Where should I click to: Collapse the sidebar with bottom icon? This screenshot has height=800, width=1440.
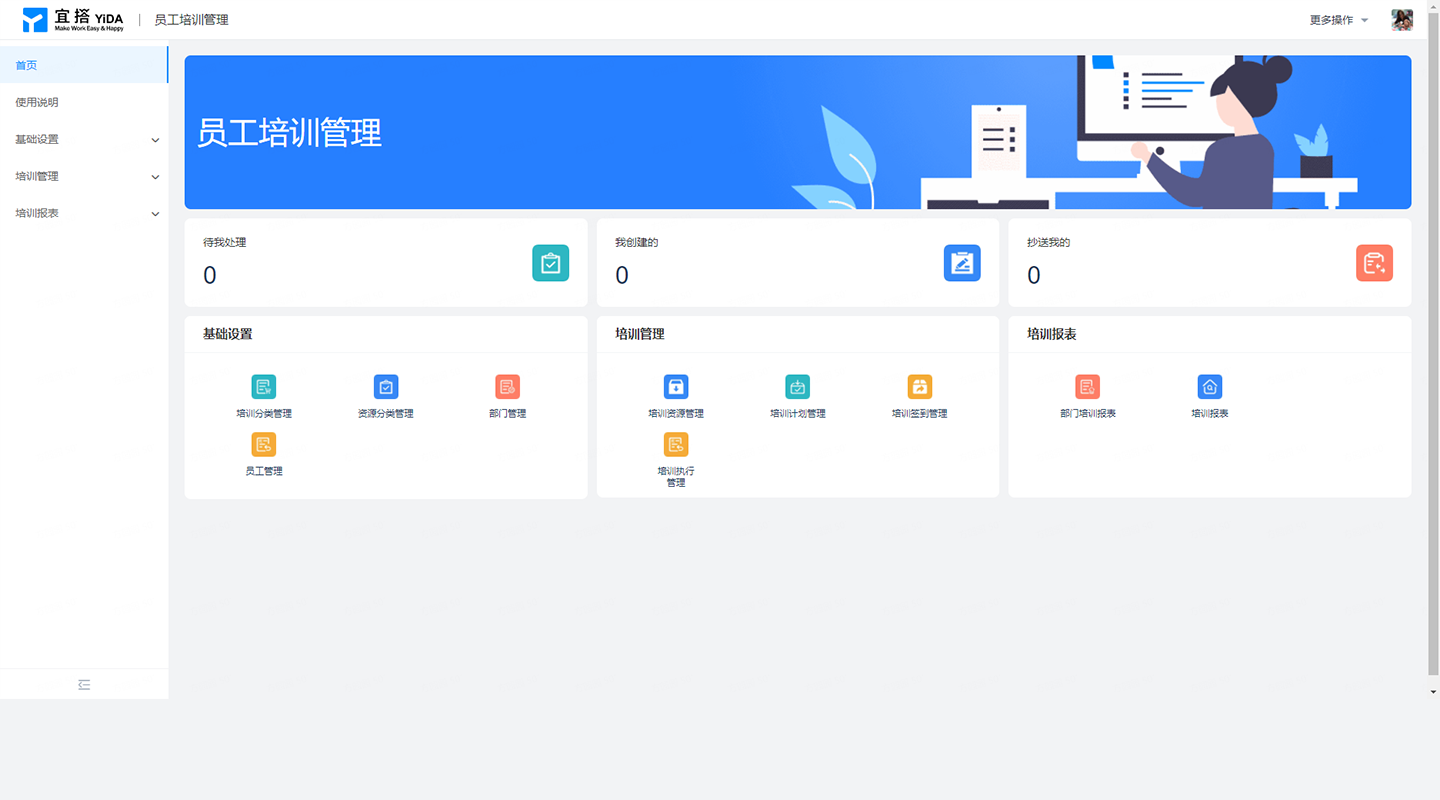coord(84,684)
